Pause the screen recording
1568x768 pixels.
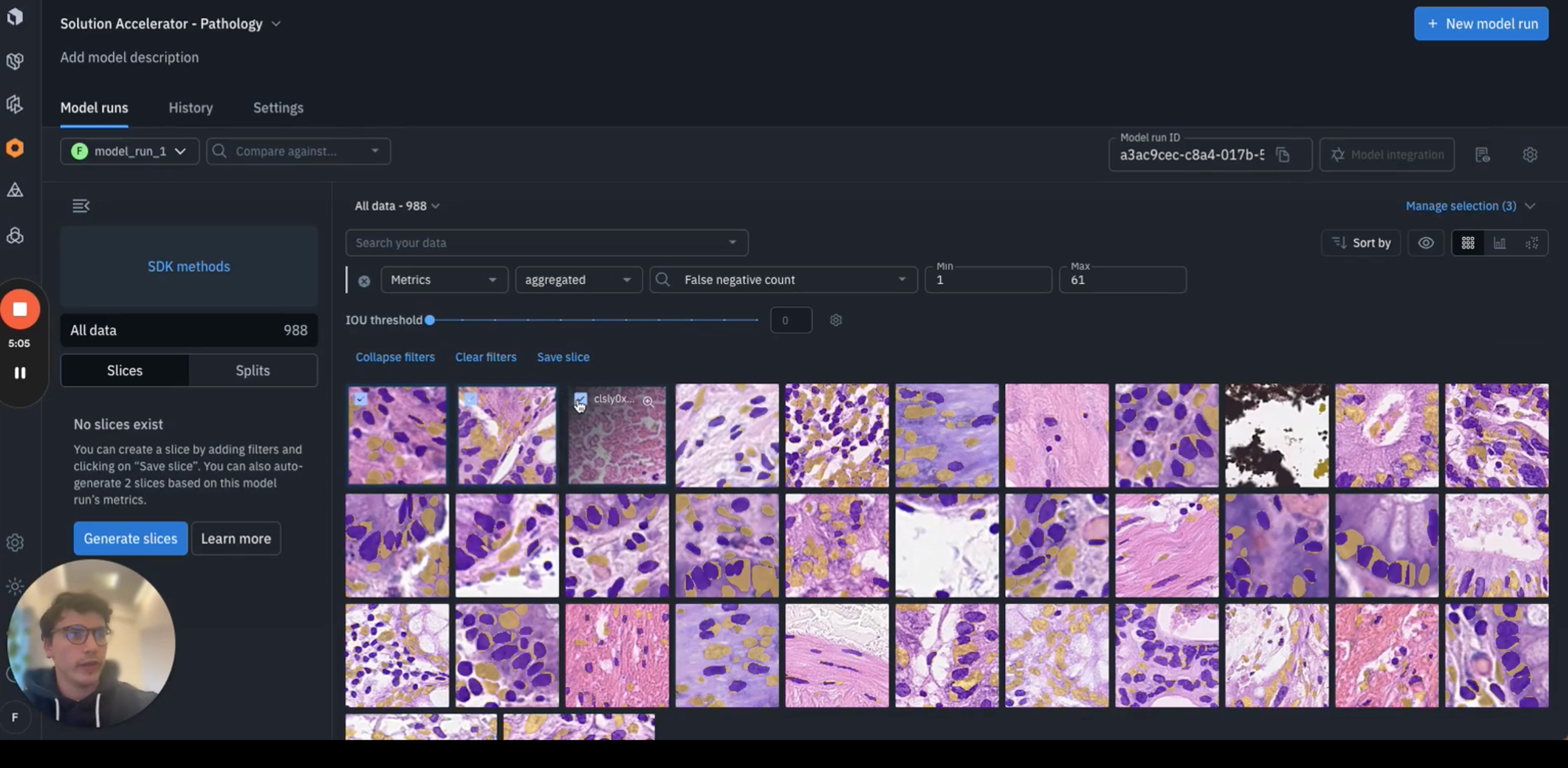[x=20, y=373]
